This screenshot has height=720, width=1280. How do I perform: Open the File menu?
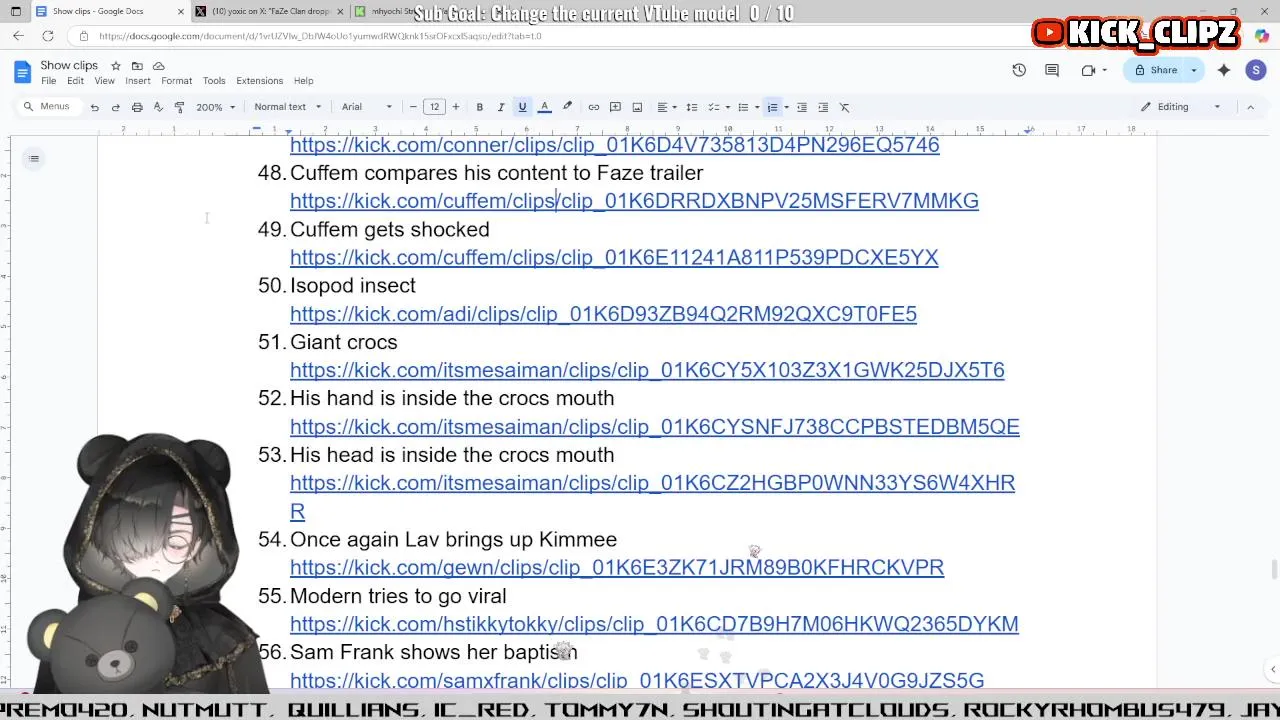point(48,81)
